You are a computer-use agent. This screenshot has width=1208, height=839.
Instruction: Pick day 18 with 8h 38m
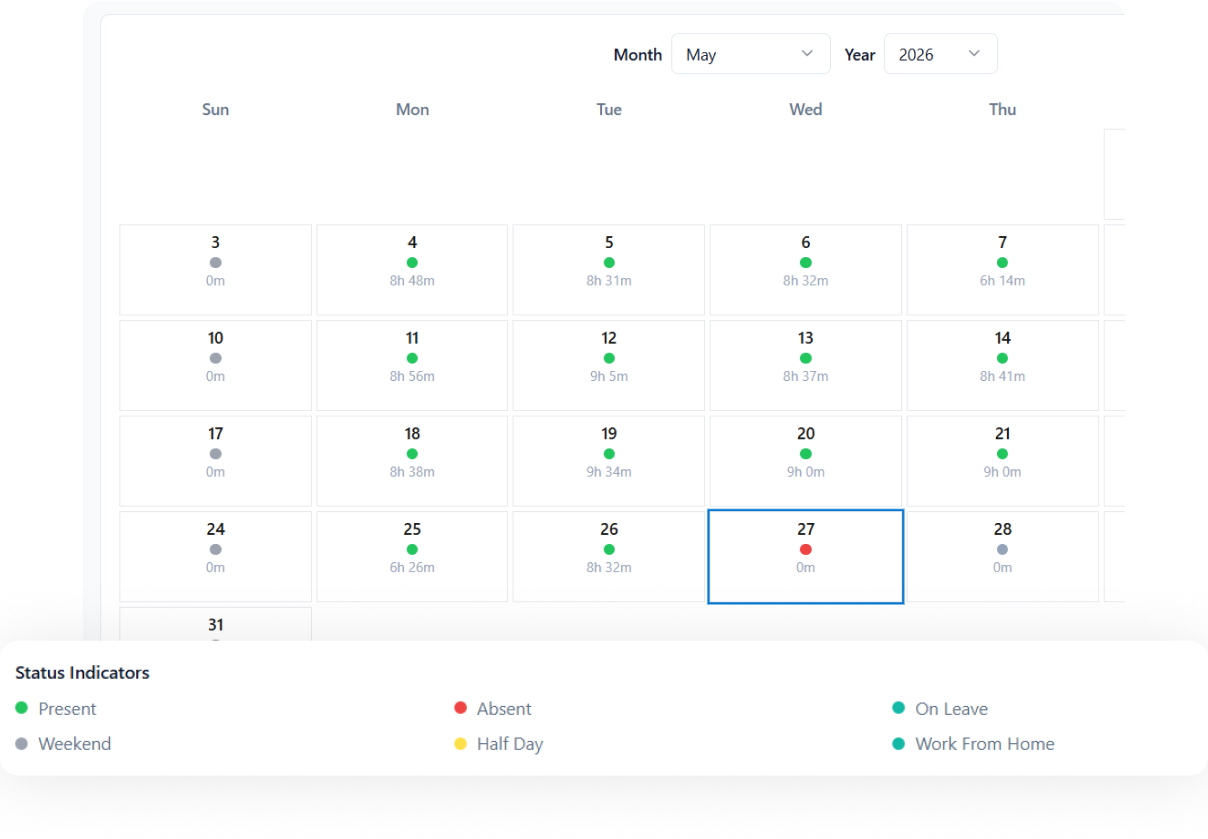tap(412, 461)
